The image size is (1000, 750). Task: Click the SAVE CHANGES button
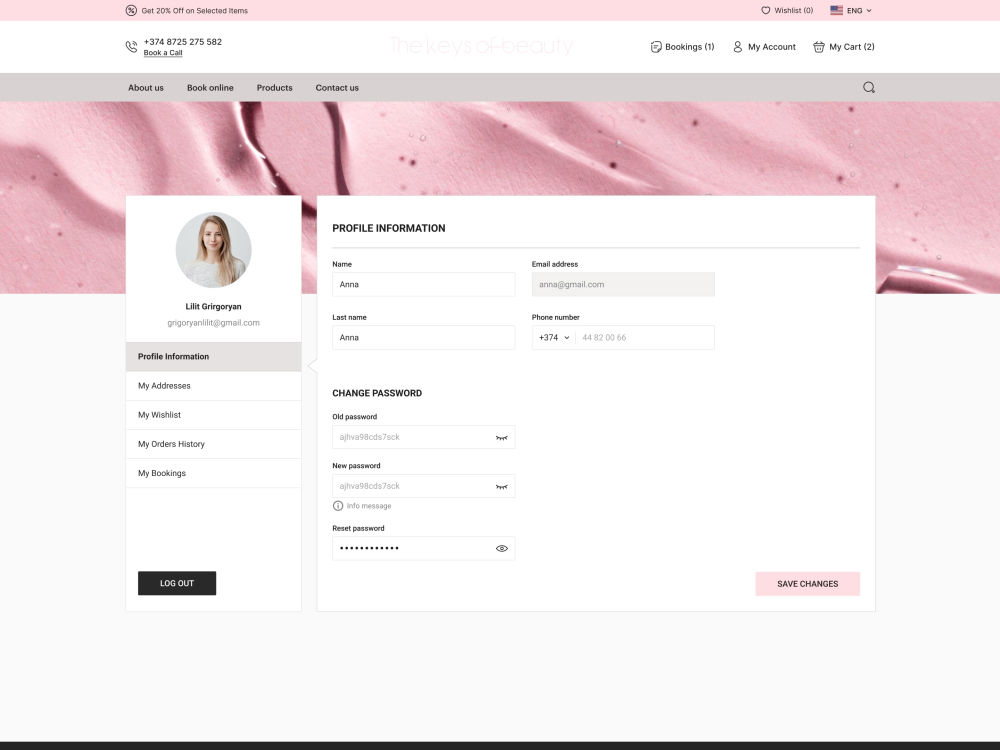[x=807, y=584]
